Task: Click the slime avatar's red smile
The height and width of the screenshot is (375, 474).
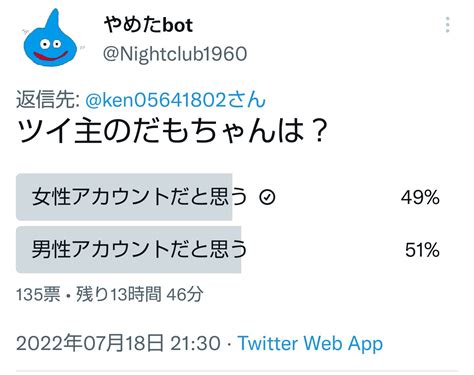Action: point(51,56)
